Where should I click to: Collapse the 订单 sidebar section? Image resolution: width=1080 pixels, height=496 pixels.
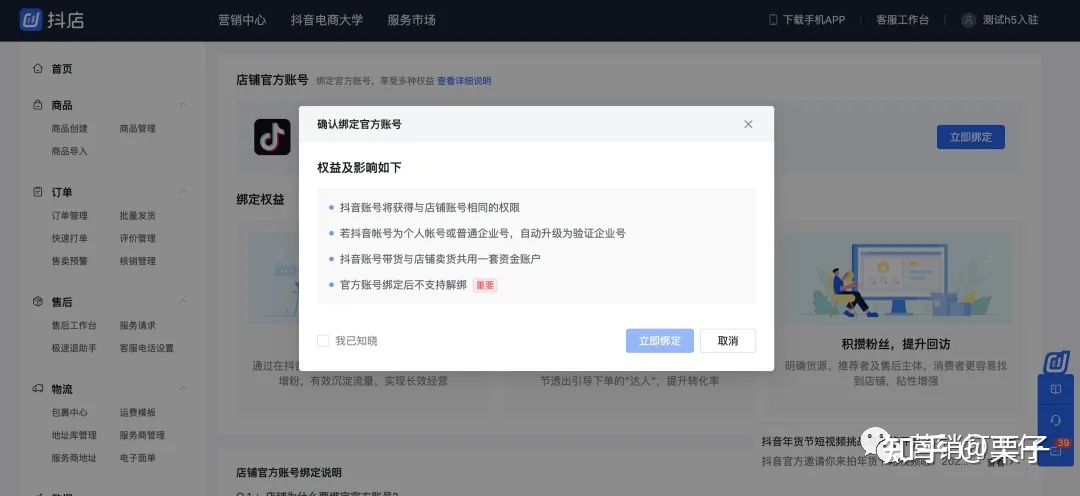pos(183,192)
